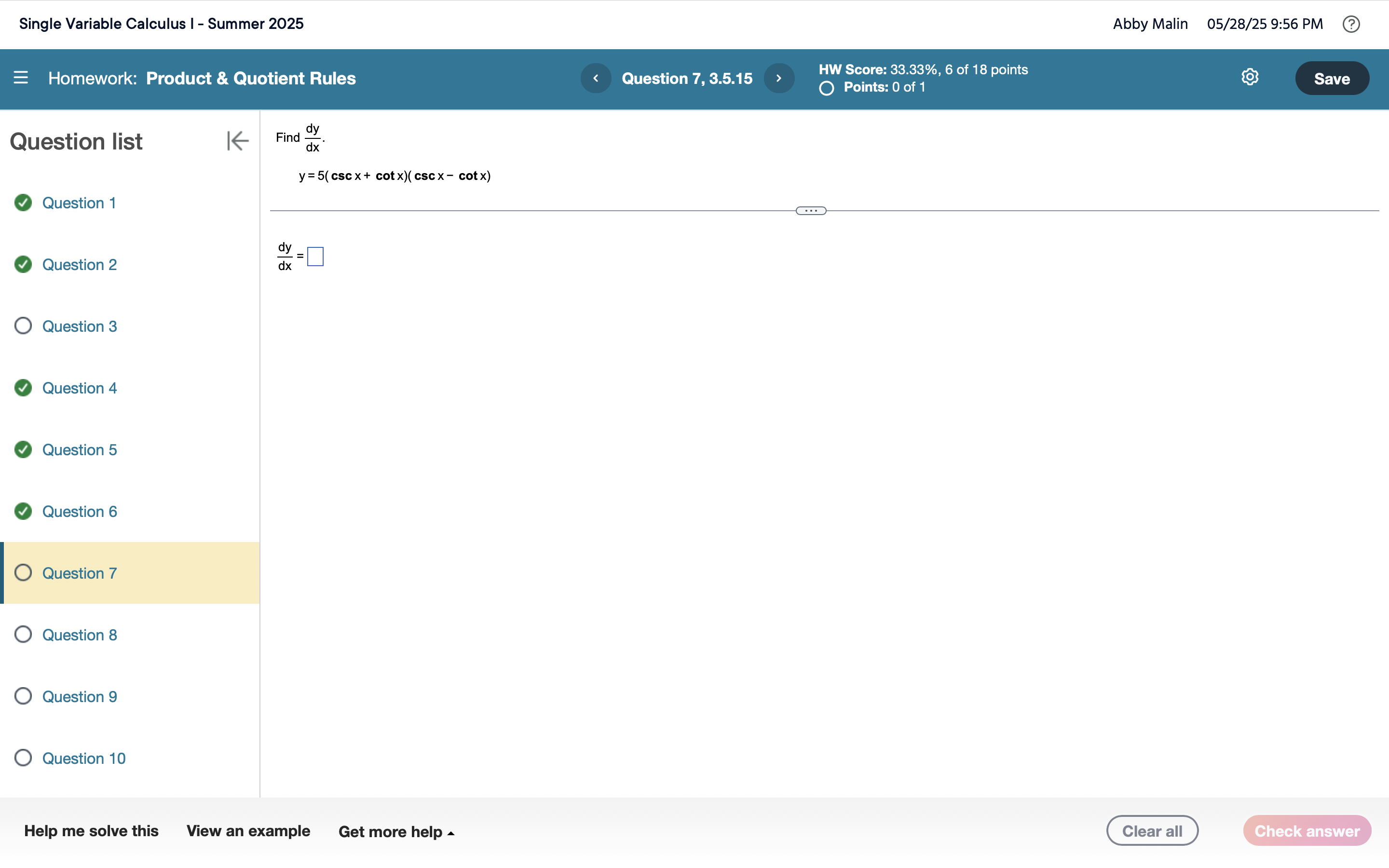Click the Save button

coord(1332,79)
